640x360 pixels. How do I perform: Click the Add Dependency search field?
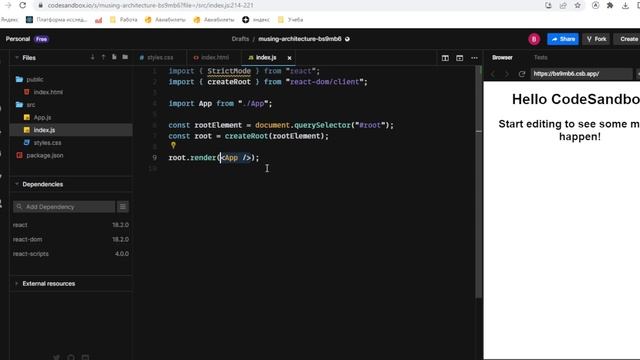click(x=64, y=207)
